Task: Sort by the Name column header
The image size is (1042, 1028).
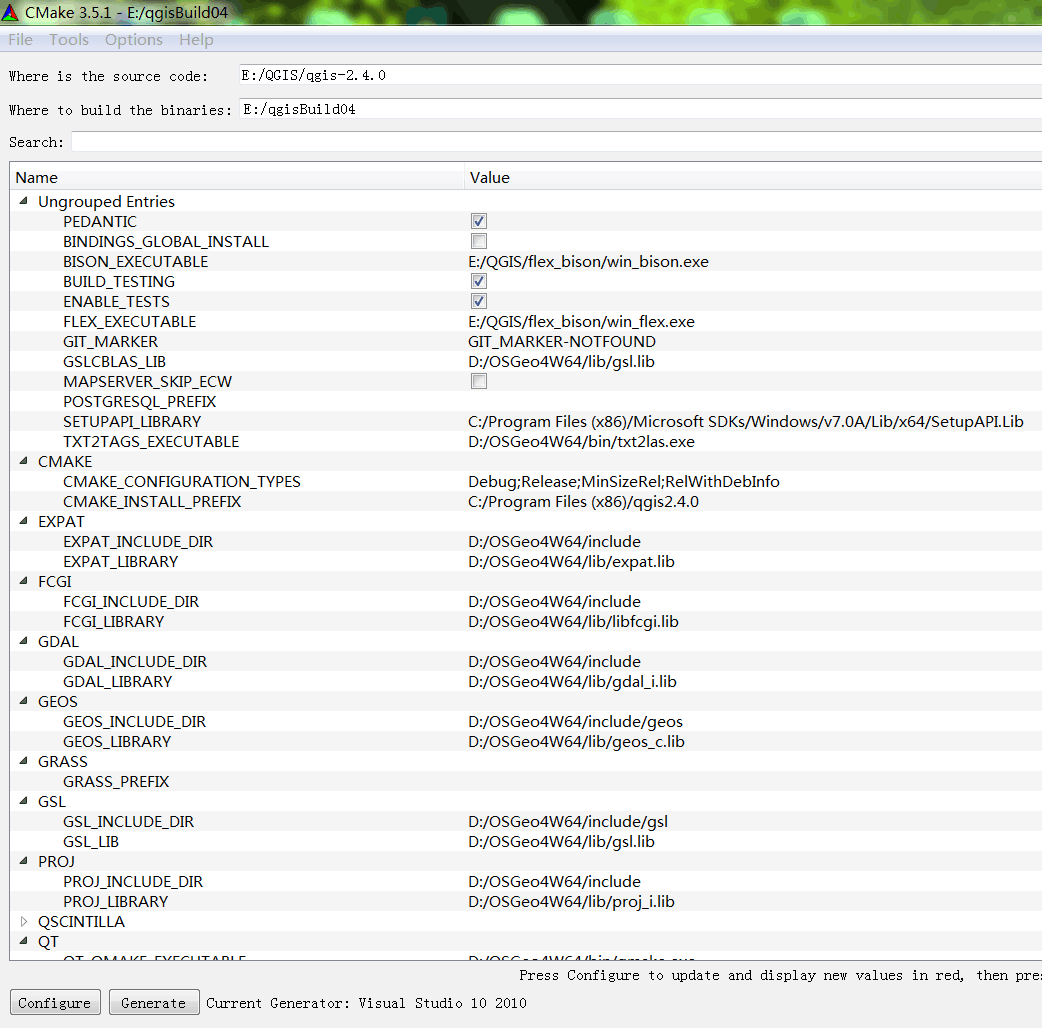Action: [237, 178]
